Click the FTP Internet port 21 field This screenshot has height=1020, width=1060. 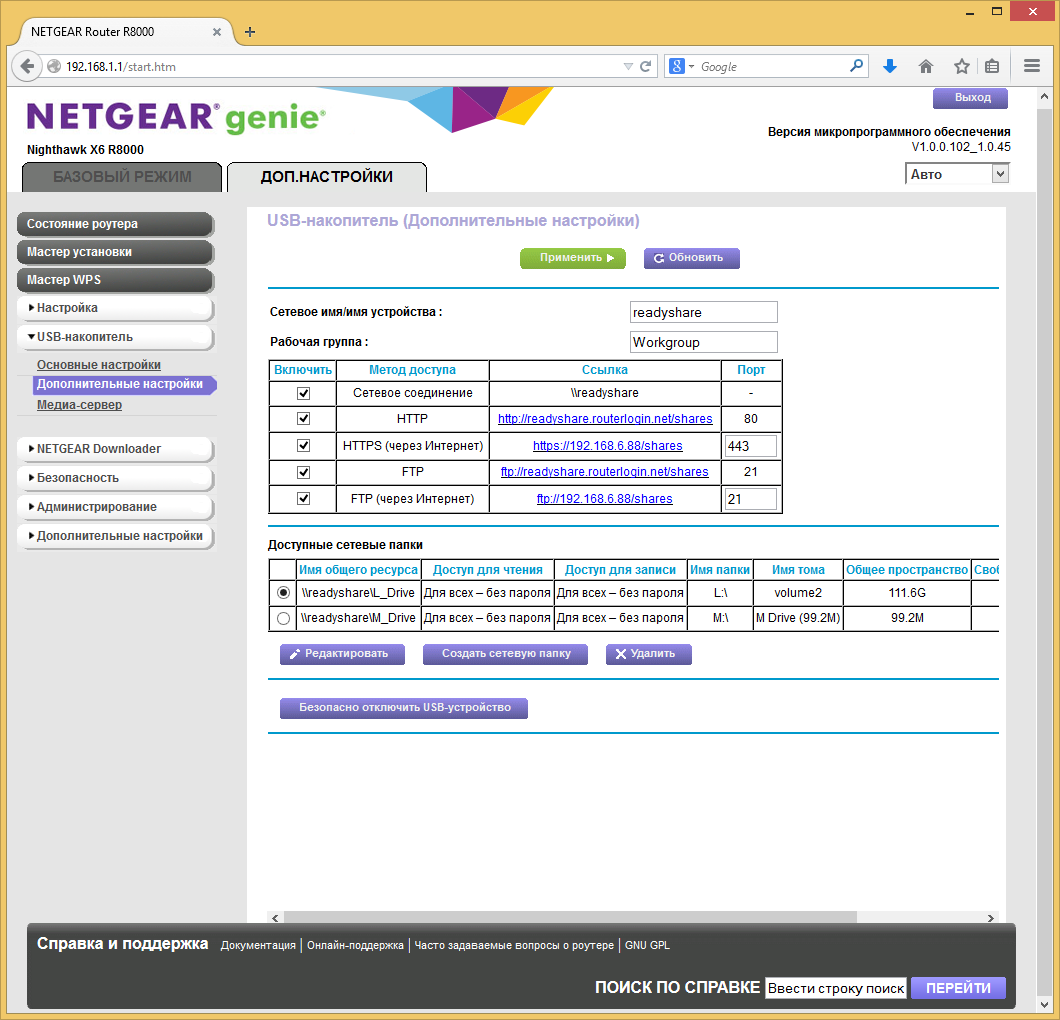750,500
